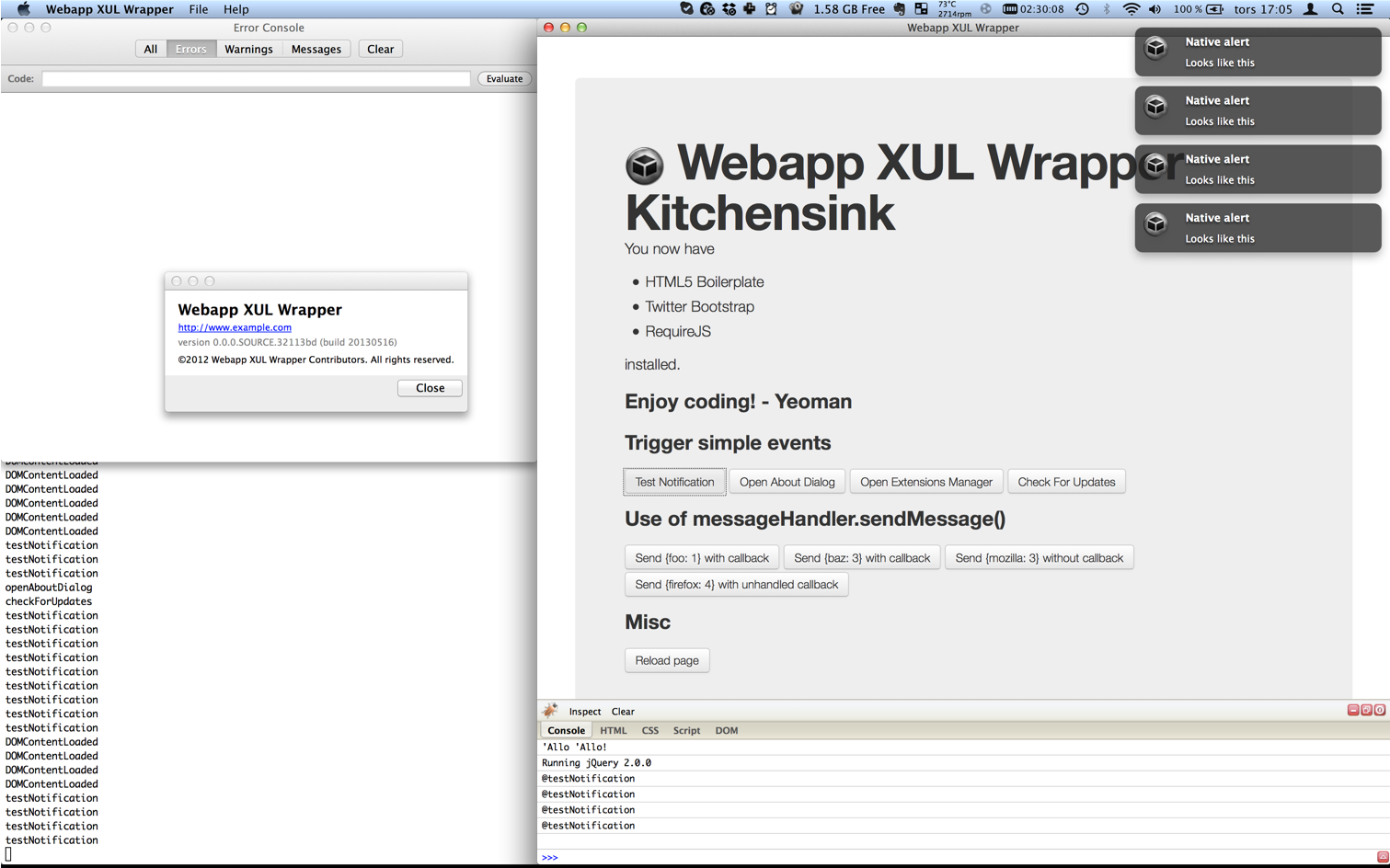Open the Apple menu
Screen dimensions: 1390x868
tap(24, 9)
